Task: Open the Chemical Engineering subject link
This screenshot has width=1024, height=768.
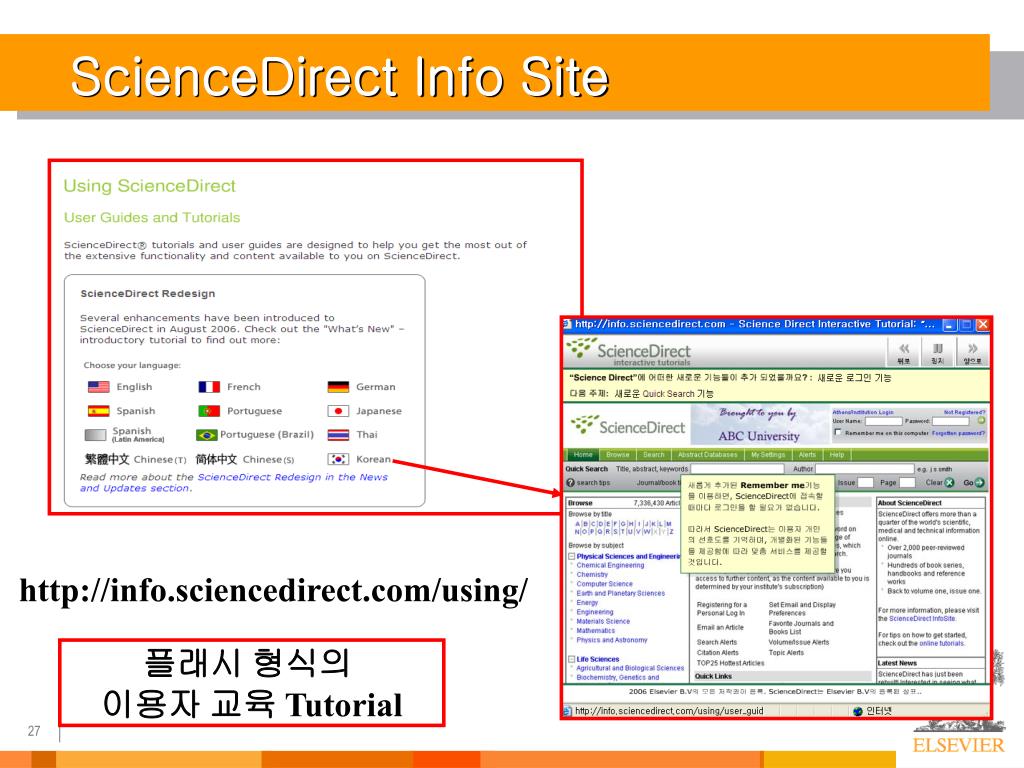Action: [x=610, y=566]
